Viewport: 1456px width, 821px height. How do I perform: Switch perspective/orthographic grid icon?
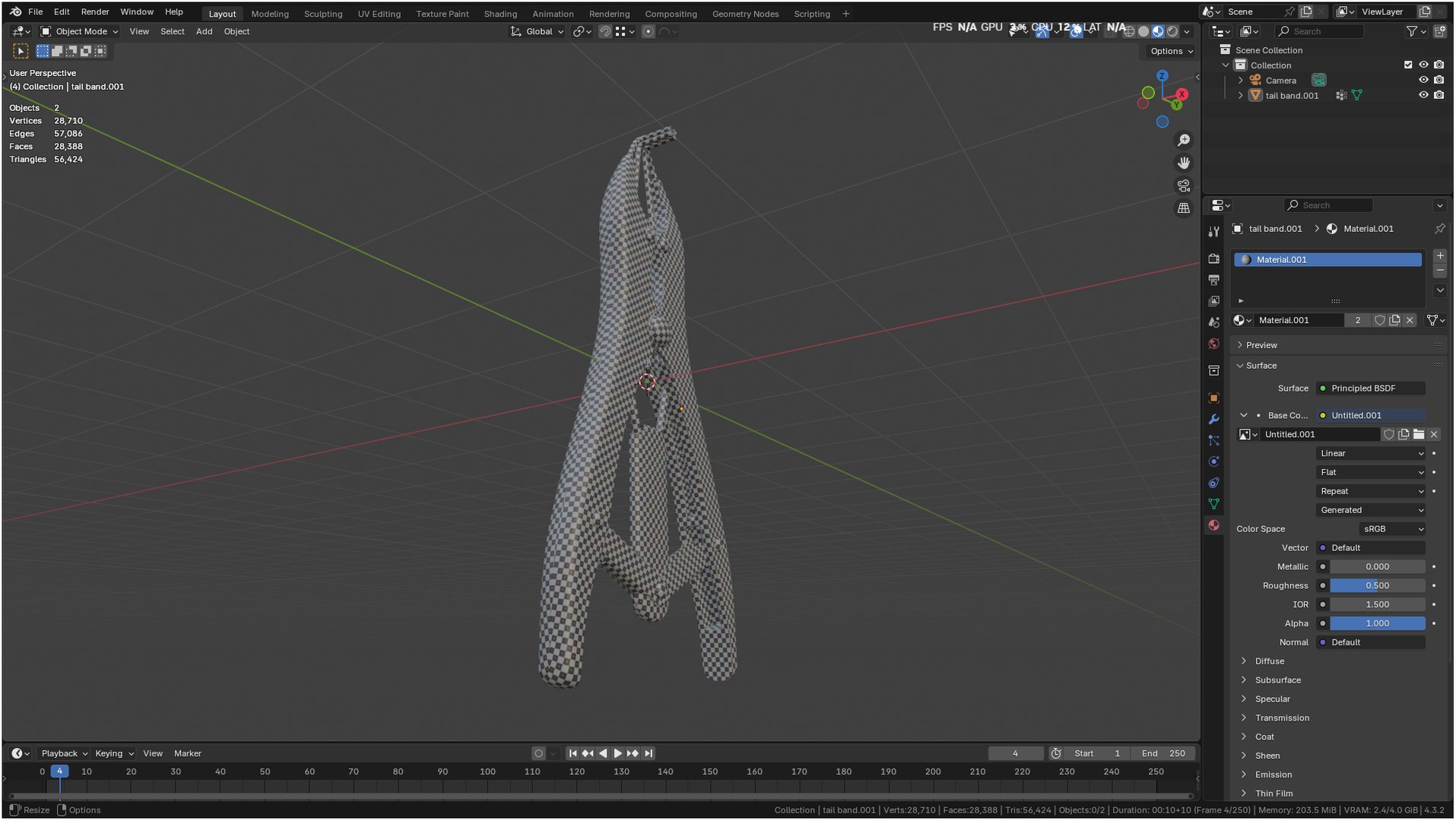pyautogui.click(x=1184, y=208)
